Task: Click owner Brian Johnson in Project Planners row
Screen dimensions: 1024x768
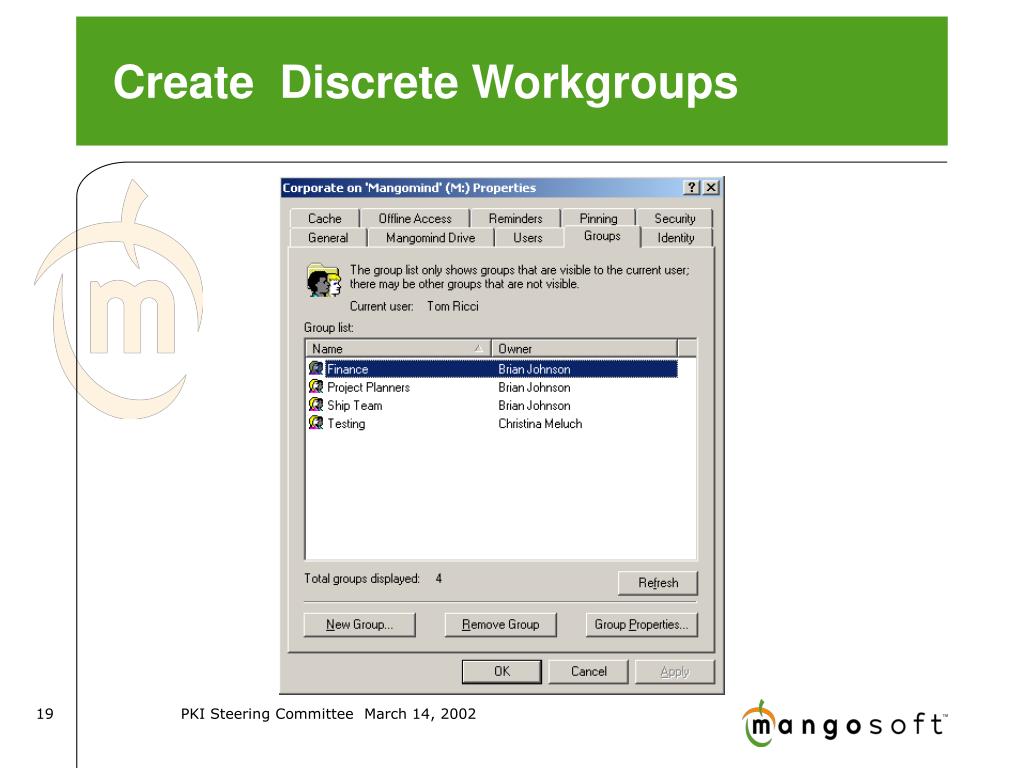Action: pyautogui.click(x=534, y=387)
